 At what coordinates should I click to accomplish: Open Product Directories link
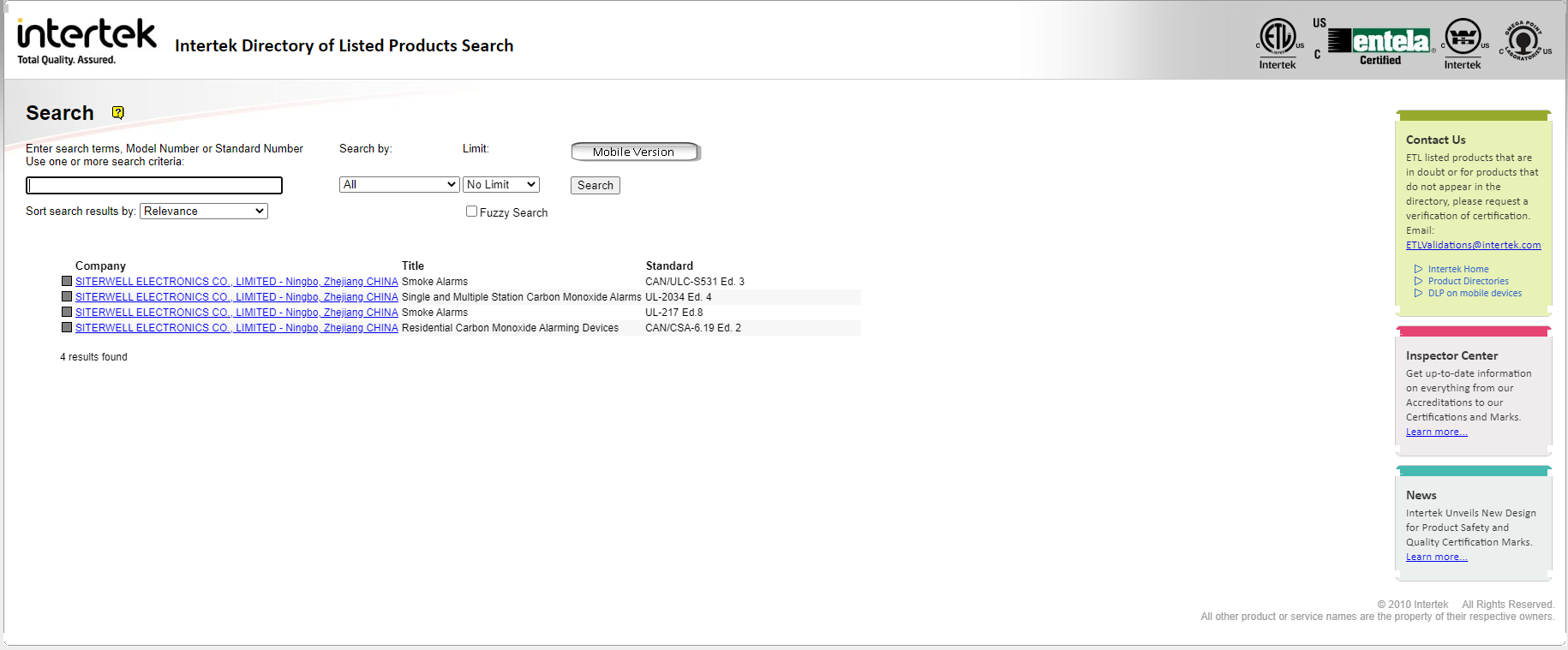[x=1469, y=281]
